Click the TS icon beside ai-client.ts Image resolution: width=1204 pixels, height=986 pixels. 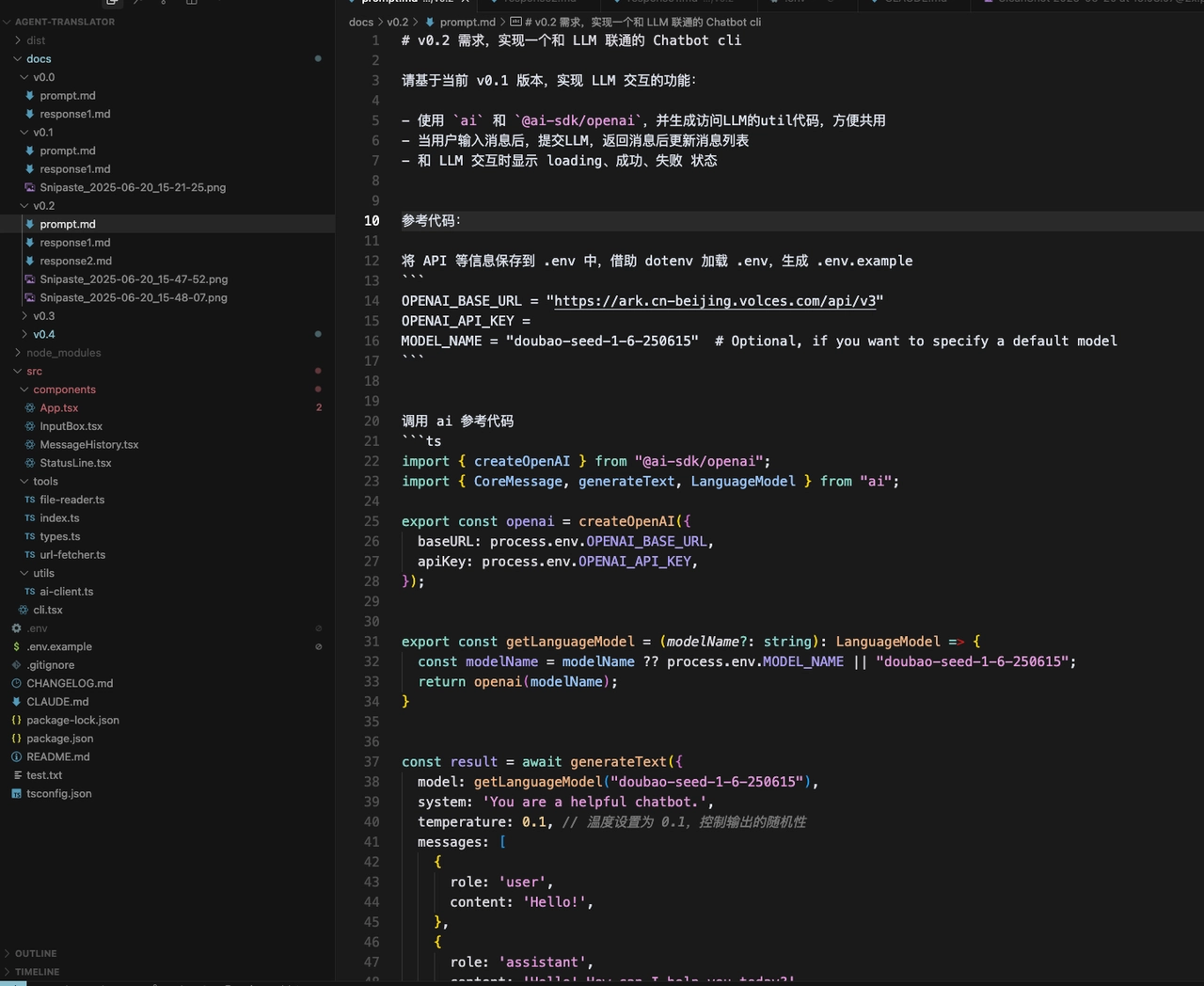tap(30, 592)
